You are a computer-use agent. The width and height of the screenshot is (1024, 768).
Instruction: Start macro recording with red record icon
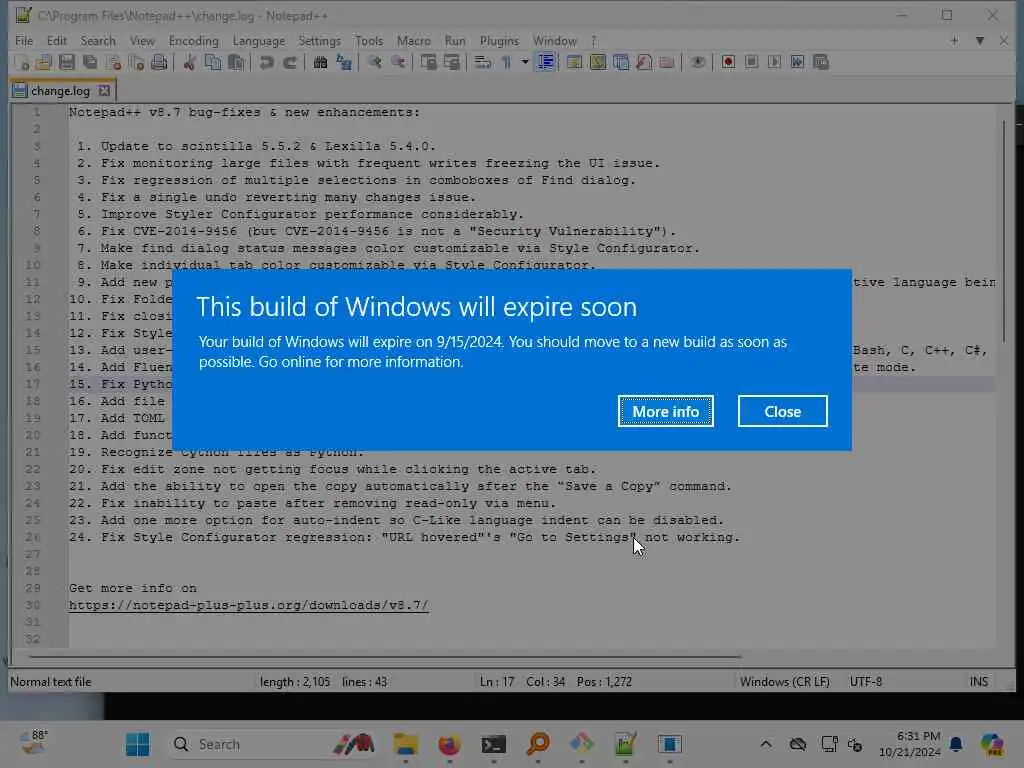(728, 63)
